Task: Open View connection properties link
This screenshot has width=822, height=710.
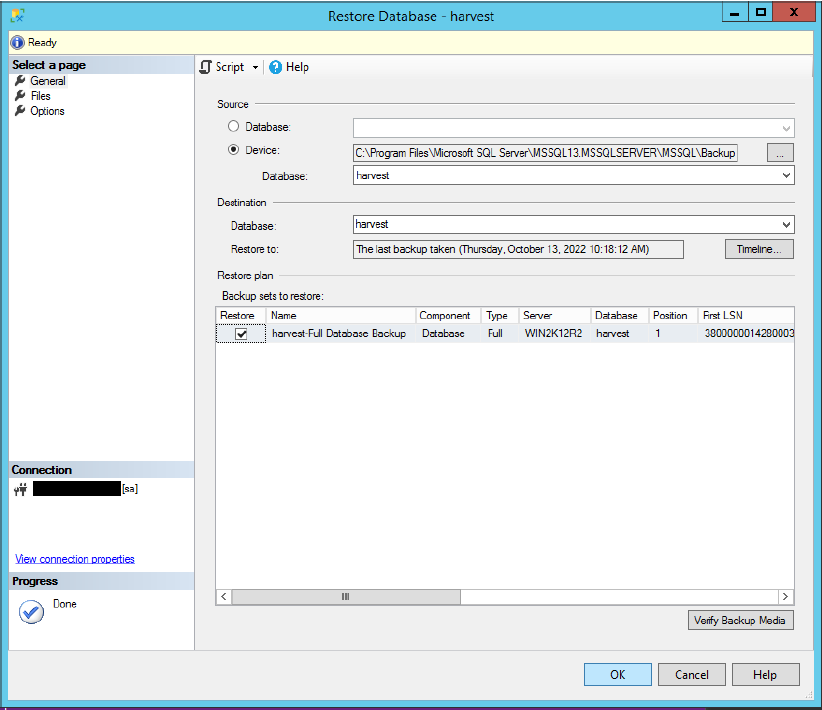Action: point(74,559)
